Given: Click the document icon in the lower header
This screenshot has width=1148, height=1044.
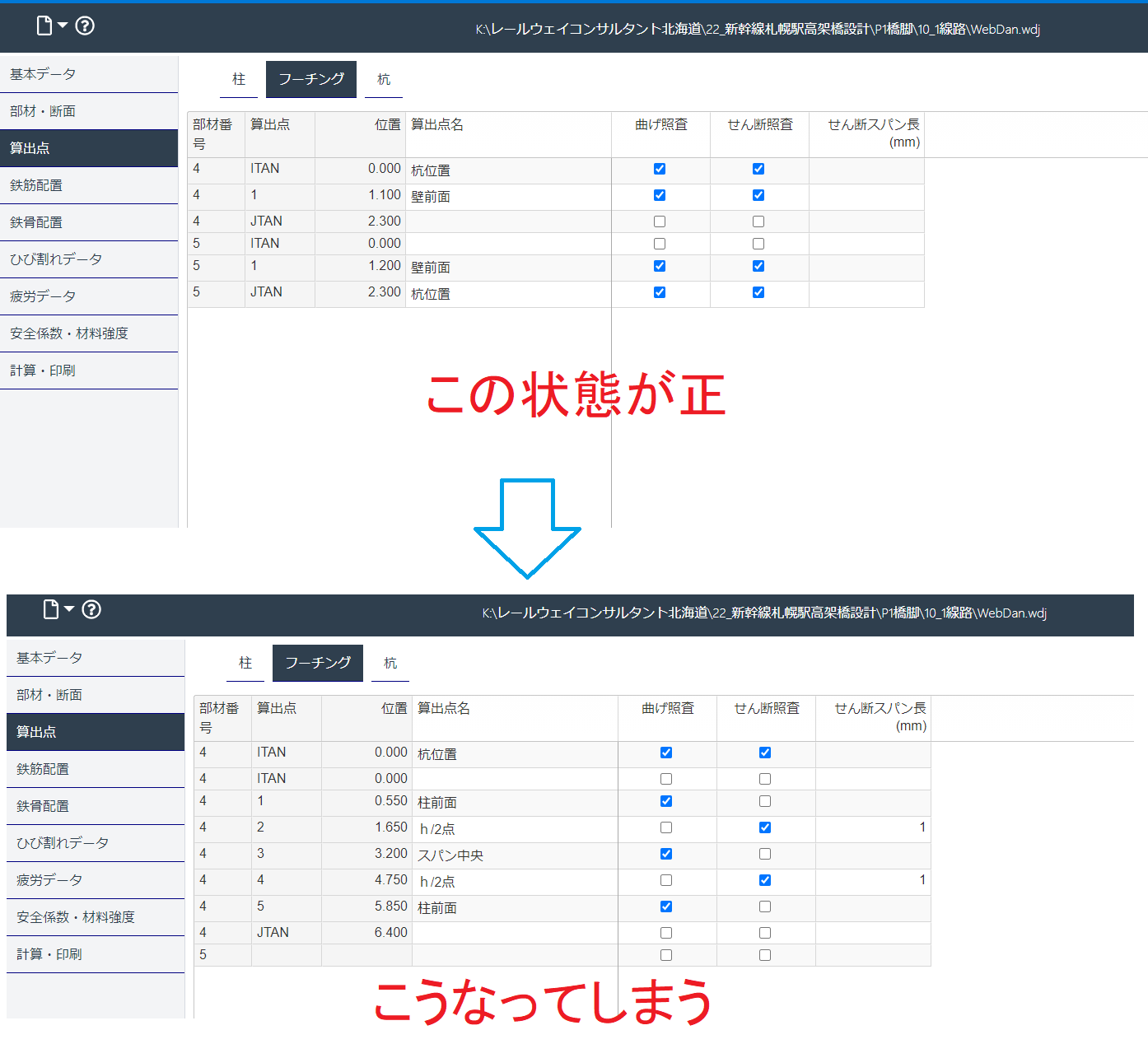Looking at the screenshot, I should tap(51, 609).
